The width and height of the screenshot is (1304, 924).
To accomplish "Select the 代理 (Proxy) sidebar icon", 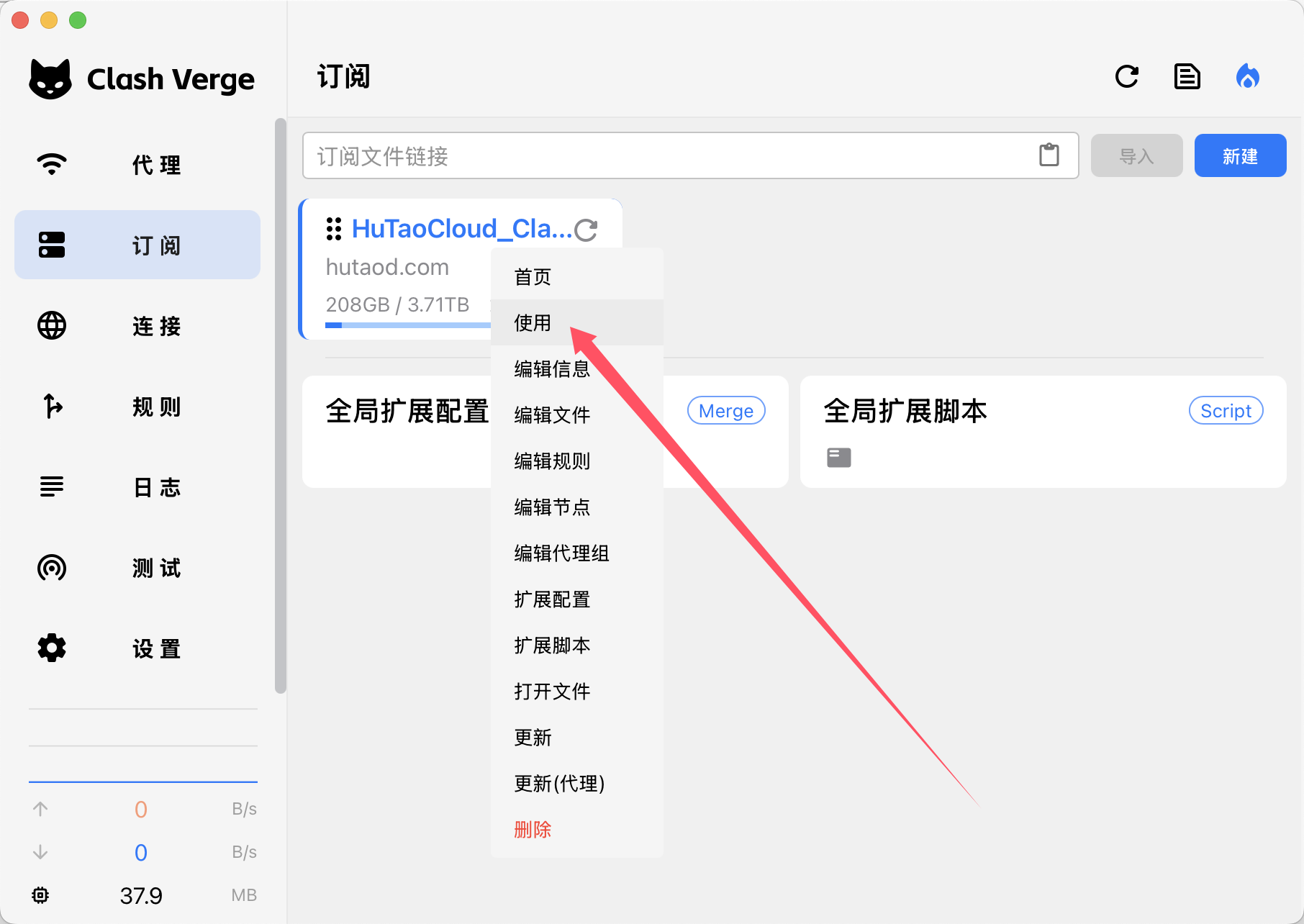I will point(50,164).
